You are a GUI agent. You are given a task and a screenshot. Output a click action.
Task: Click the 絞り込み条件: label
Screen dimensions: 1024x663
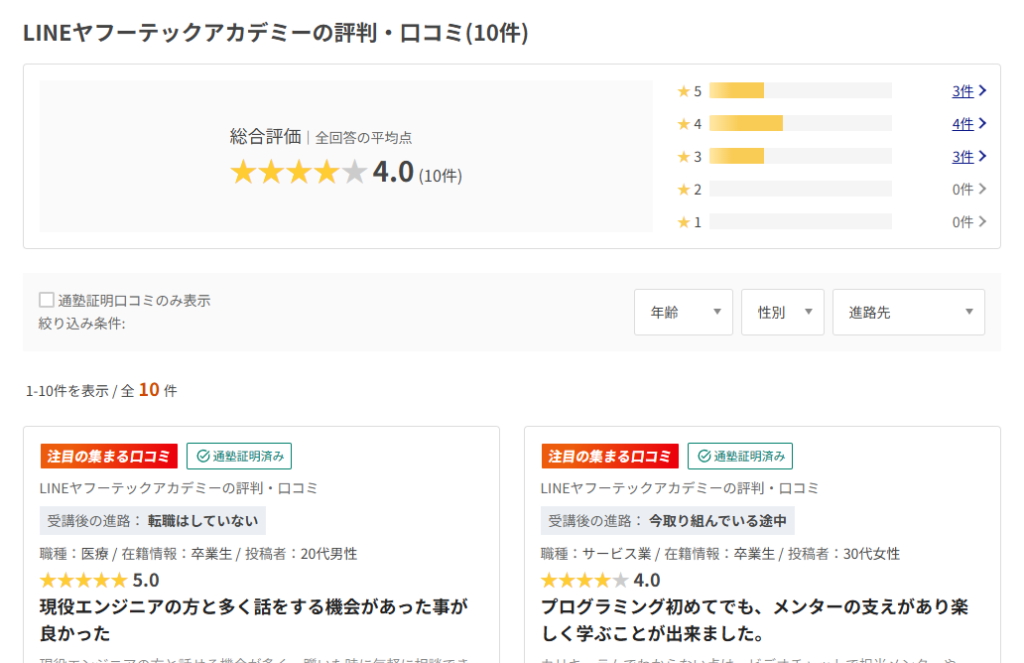(82, 323)
